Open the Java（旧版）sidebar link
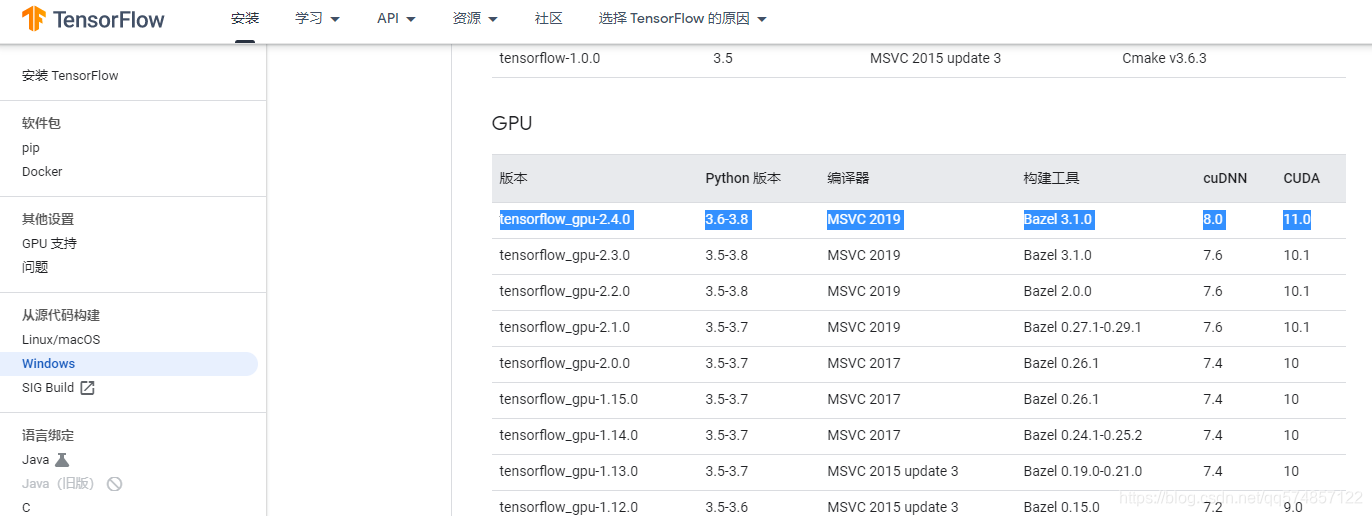1372x516 pixels. click(61, 484)
